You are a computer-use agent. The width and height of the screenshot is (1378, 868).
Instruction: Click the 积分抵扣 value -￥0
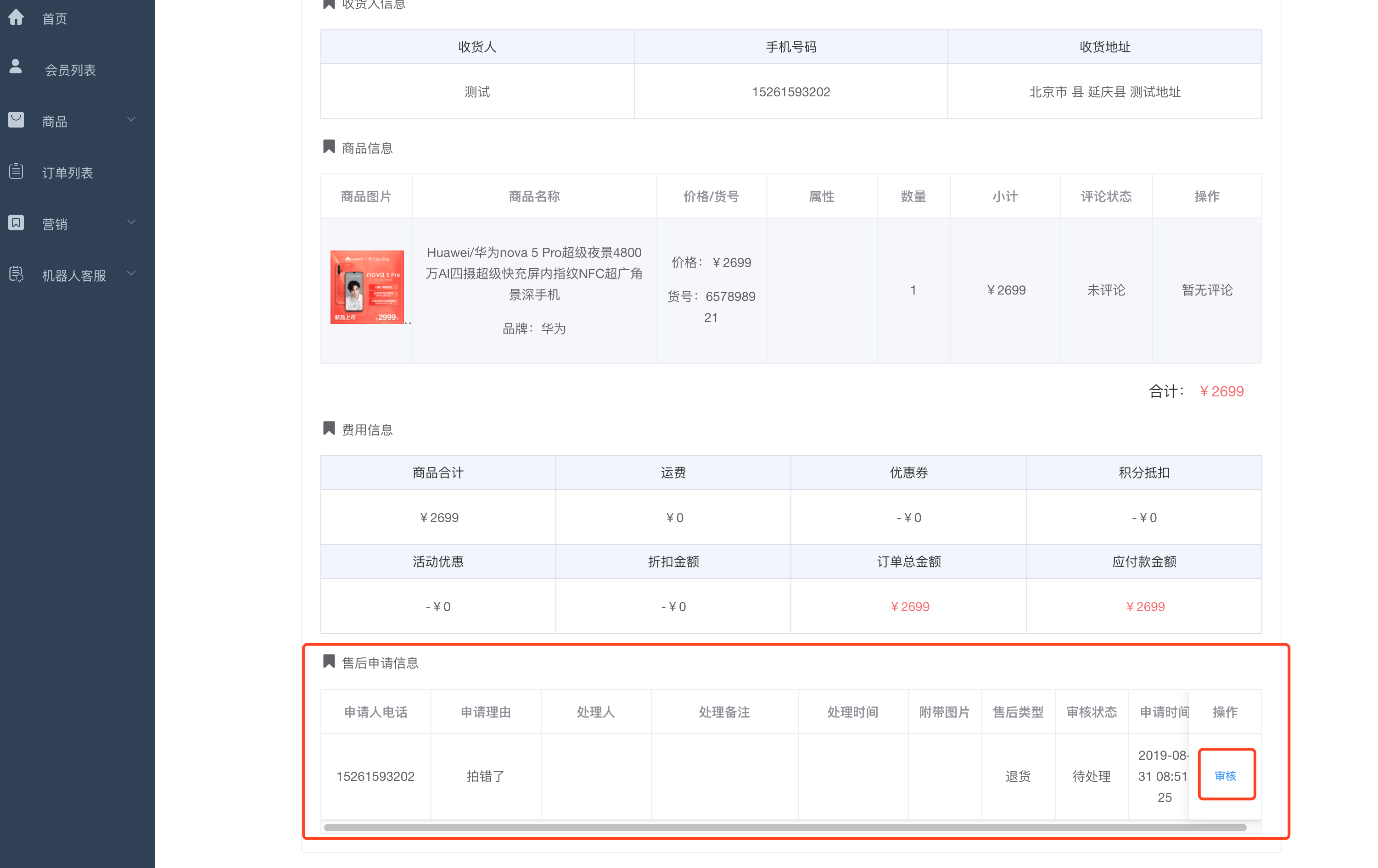coord(1144,518)
